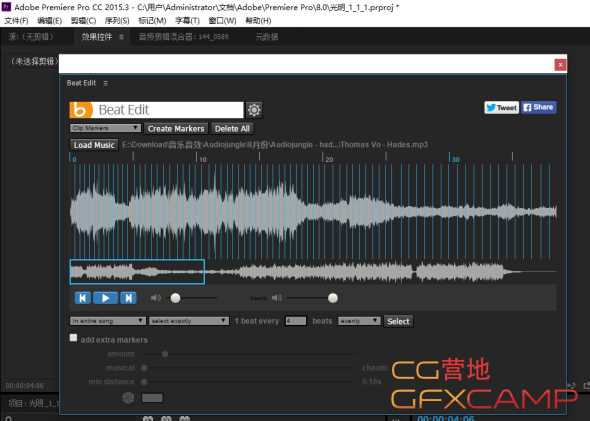
Task: Open 'select exactly' mode dropdown
Action: pyautogui.click(x=189, y=321)
